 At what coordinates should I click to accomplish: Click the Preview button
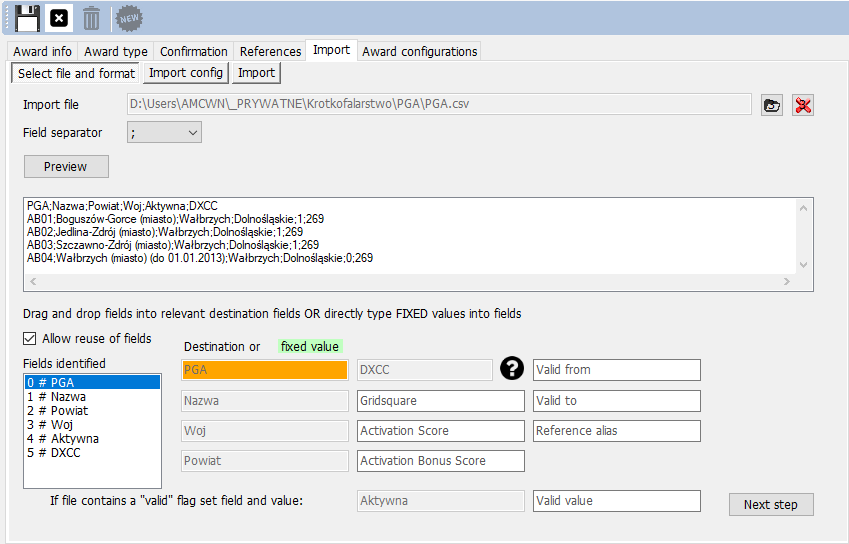(x=66, y=167)
